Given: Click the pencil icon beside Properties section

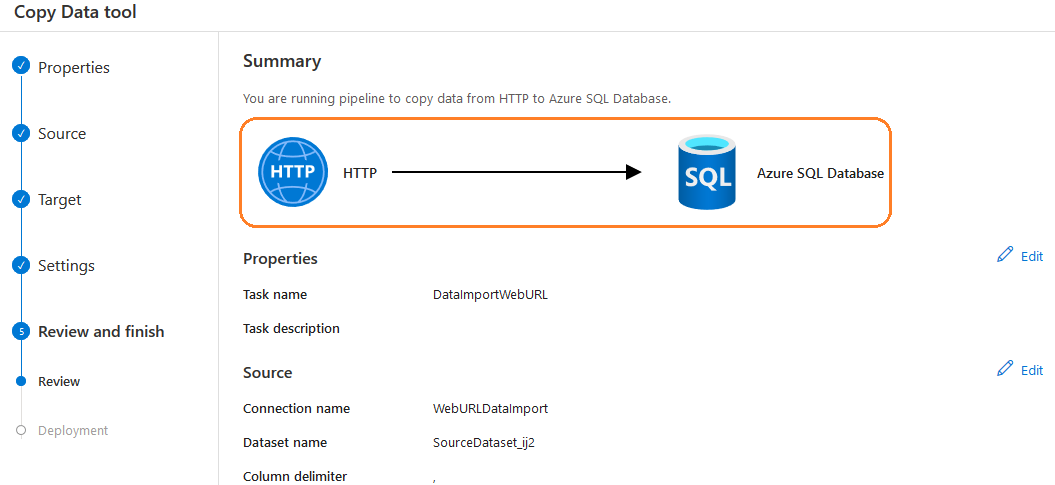Looking at the screenshot, I should pyautogui.click(x=1005, y=255).
